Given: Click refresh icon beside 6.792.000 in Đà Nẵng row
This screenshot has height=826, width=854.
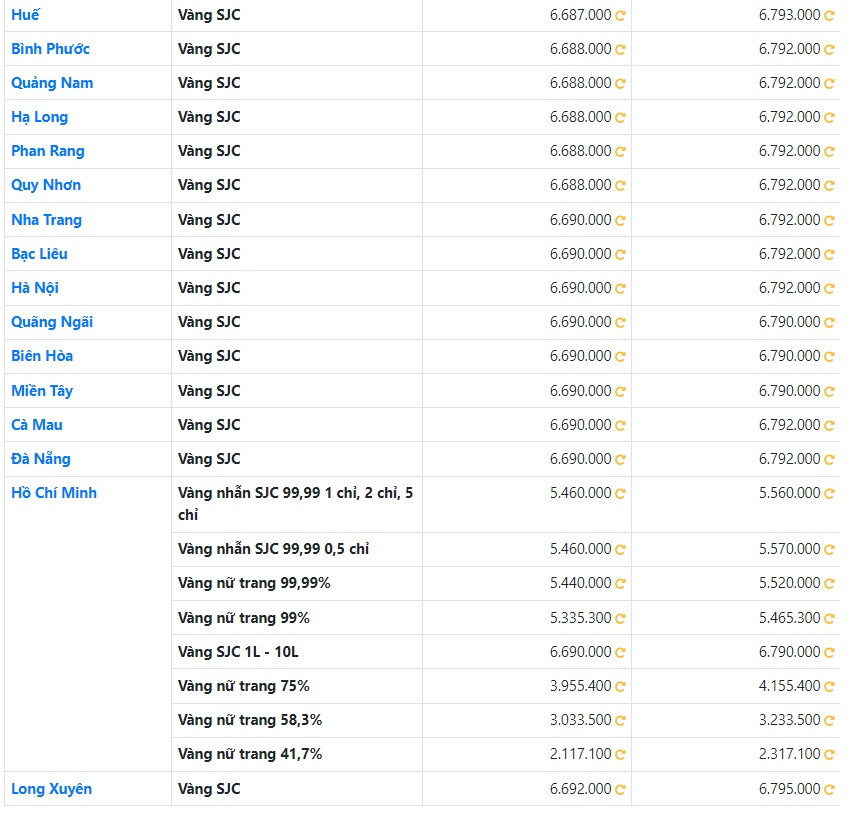Looking at the screenshot, I should coord(829,460).
